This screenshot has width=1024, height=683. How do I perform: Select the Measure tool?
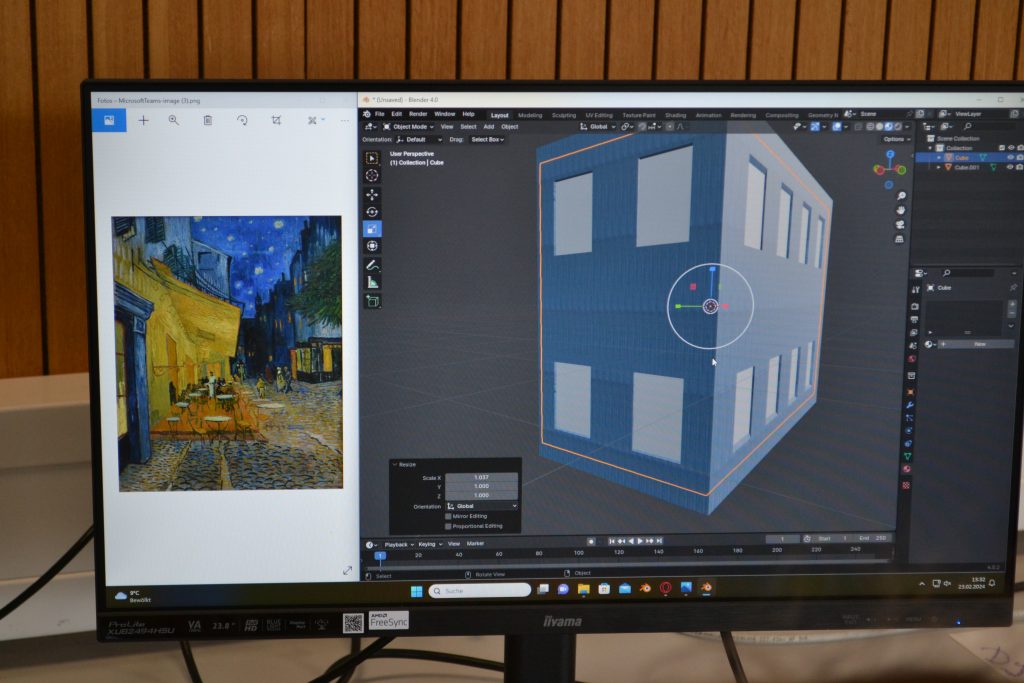pos(372,282)
